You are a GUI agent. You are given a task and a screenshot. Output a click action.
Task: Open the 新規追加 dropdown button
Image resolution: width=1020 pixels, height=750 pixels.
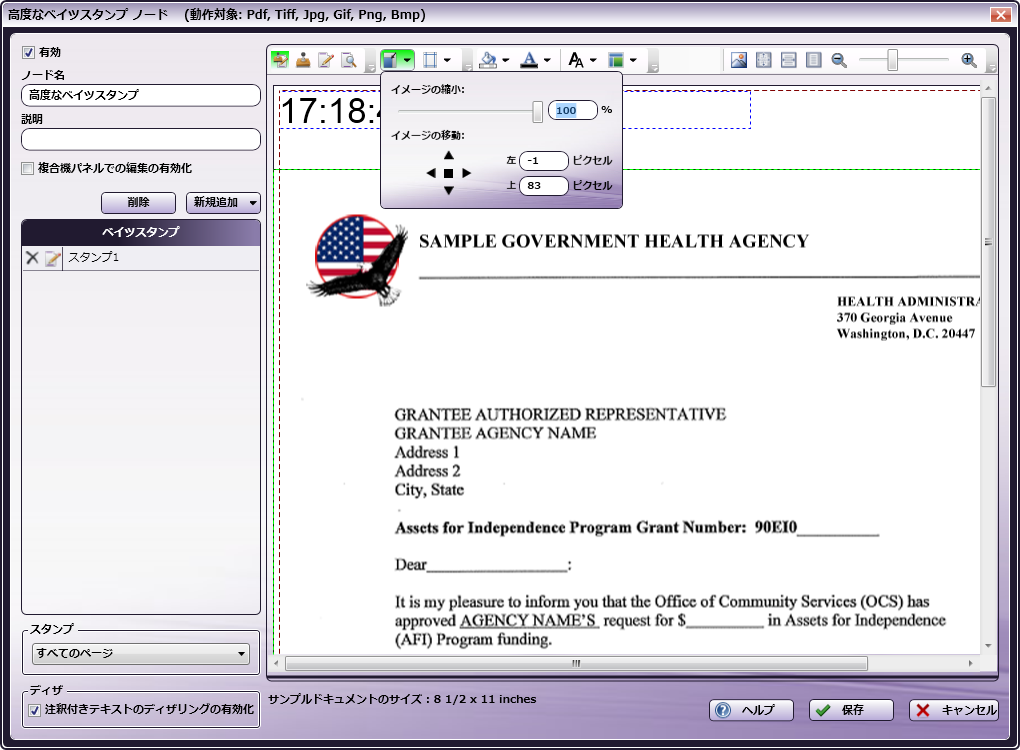coord(223,203)
